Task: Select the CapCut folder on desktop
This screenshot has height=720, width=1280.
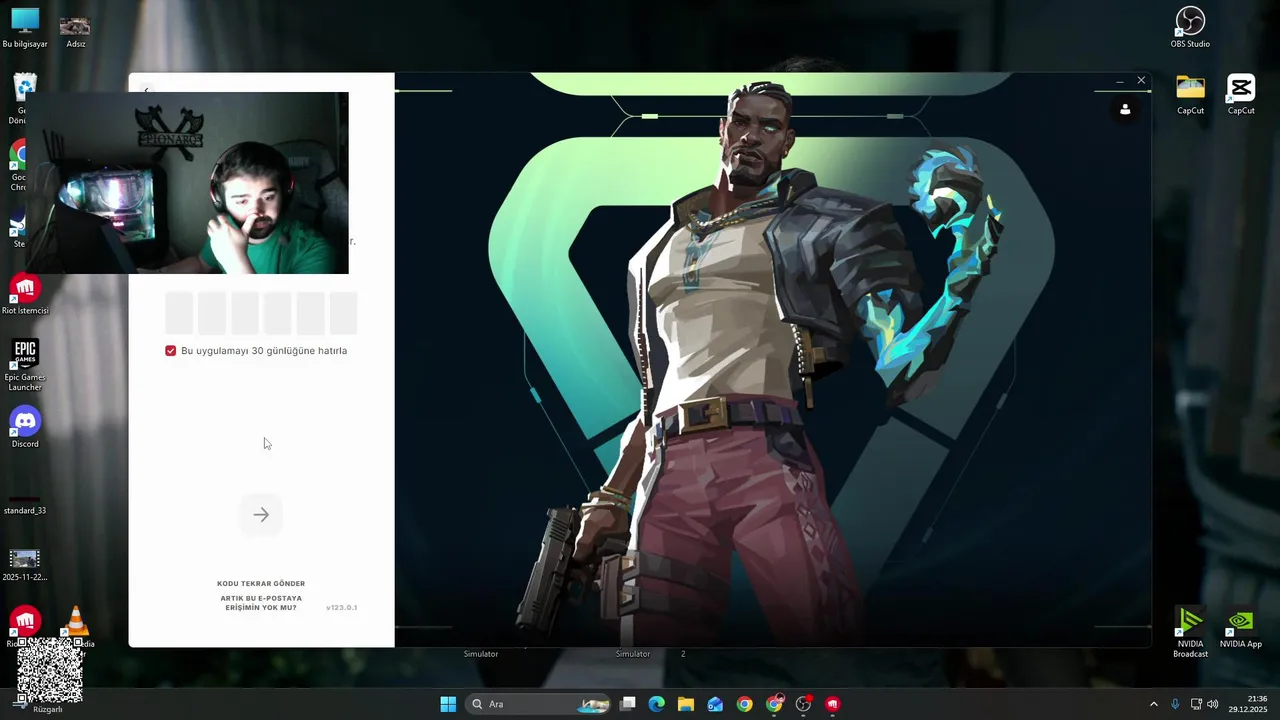Action: (1190, 95)
